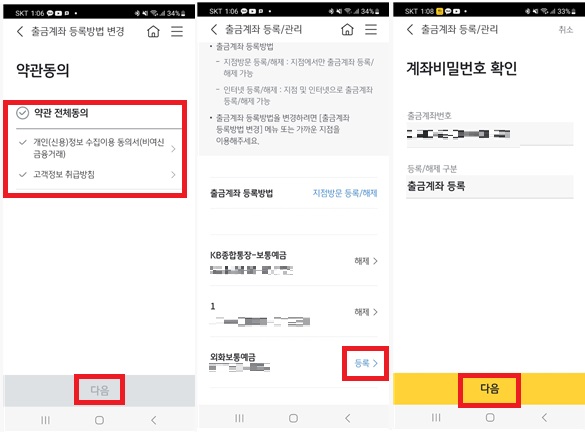Tap 지점방문 등록/해제 link
Image resolution: width=585 pixels, height=433 pixels.
click(345, 193)
